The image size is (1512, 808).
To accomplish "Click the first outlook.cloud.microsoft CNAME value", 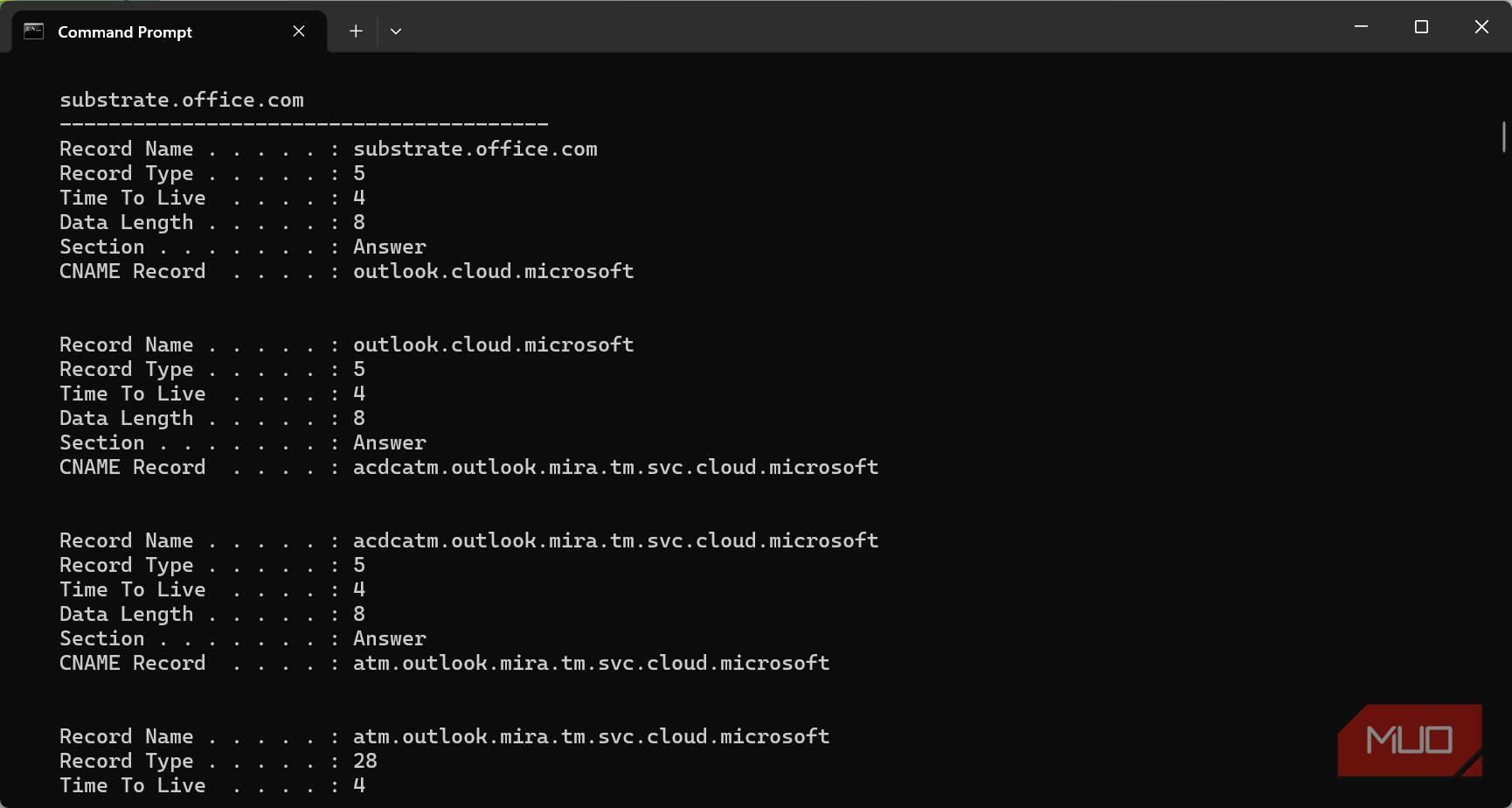I will point(493,271).
